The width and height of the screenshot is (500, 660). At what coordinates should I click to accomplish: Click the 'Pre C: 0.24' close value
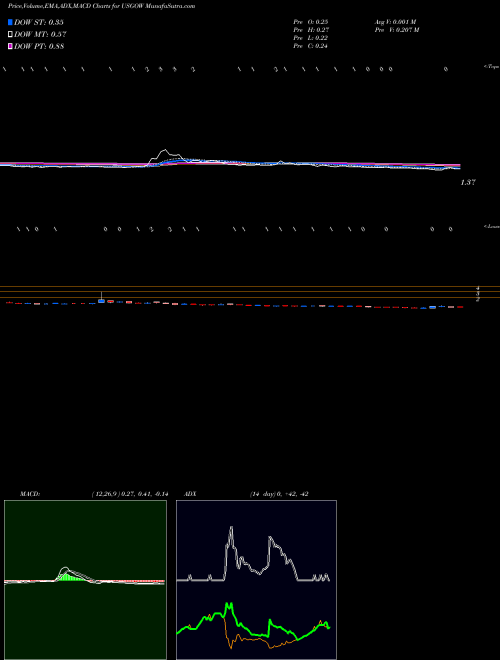[x=311, y=46]
